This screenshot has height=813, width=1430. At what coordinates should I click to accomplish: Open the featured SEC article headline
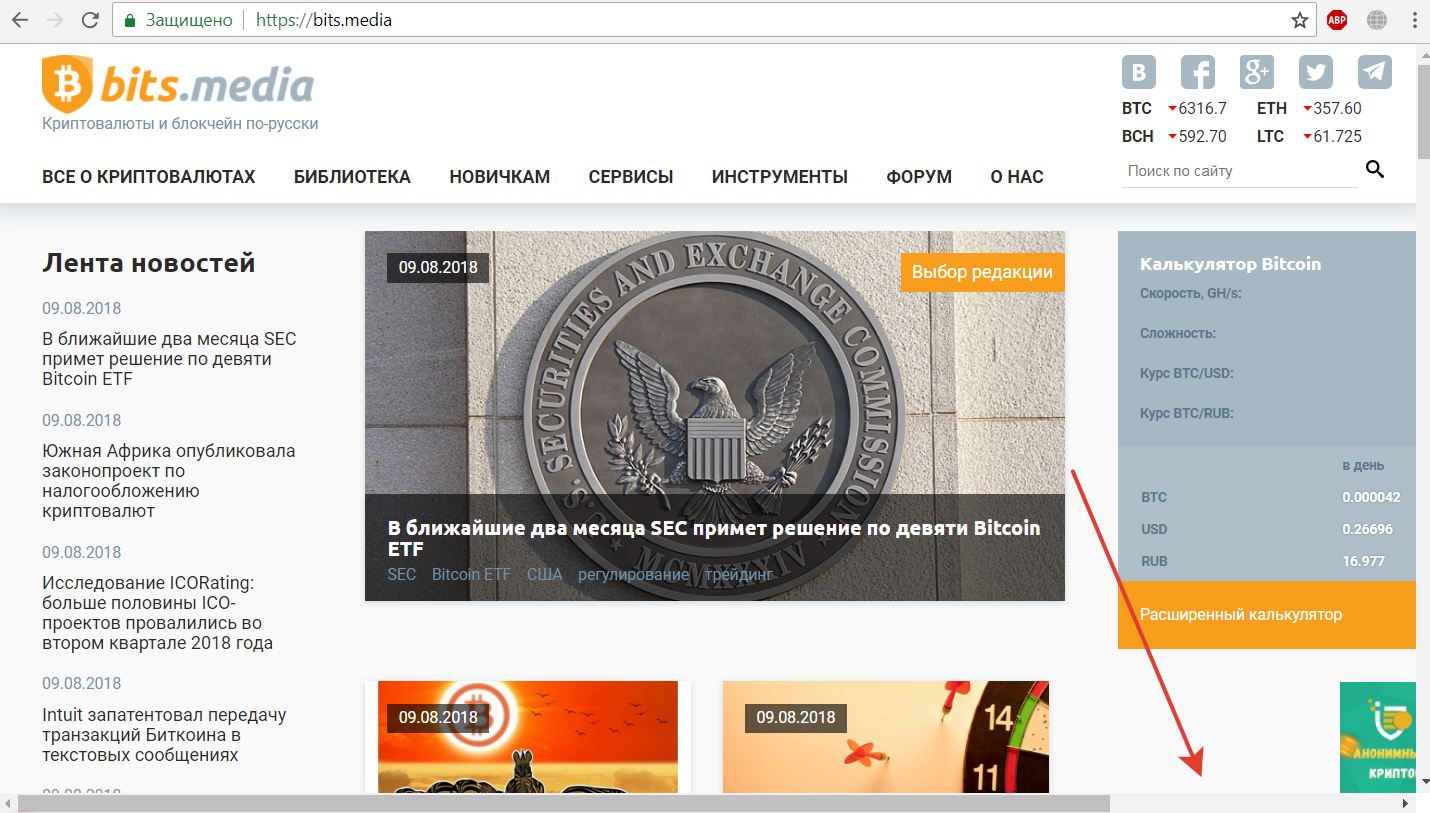(x=714, y=538)
